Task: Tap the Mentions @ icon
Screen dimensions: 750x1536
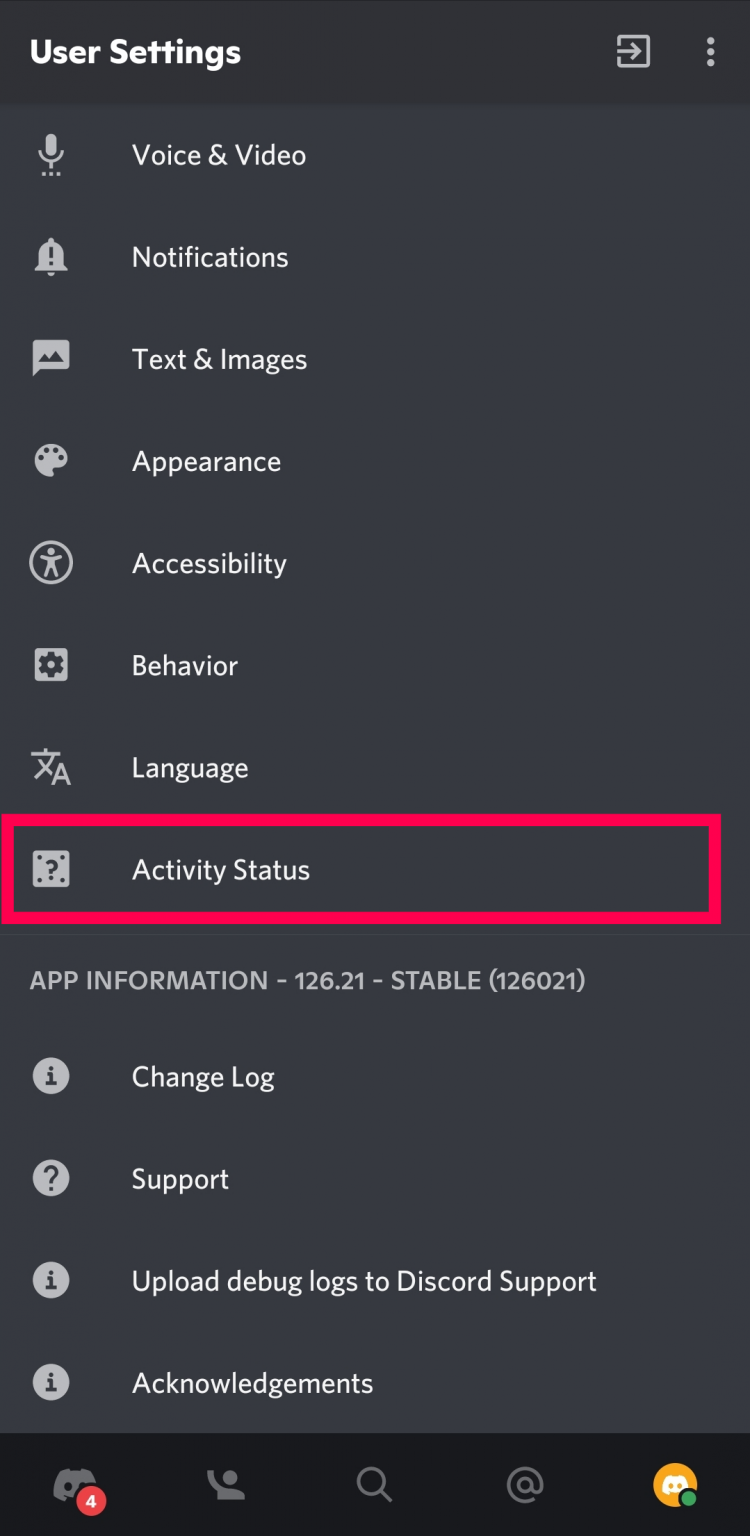Action: tap(525, 1484)
